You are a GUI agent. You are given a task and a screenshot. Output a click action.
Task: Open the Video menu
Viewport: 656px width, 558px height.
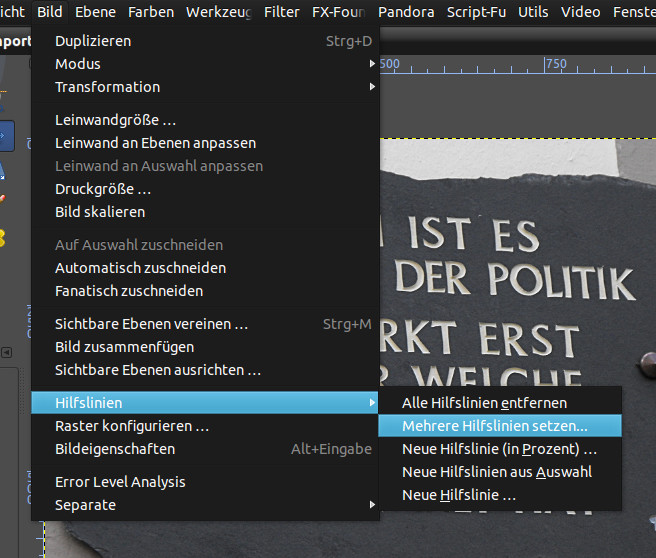580,12
